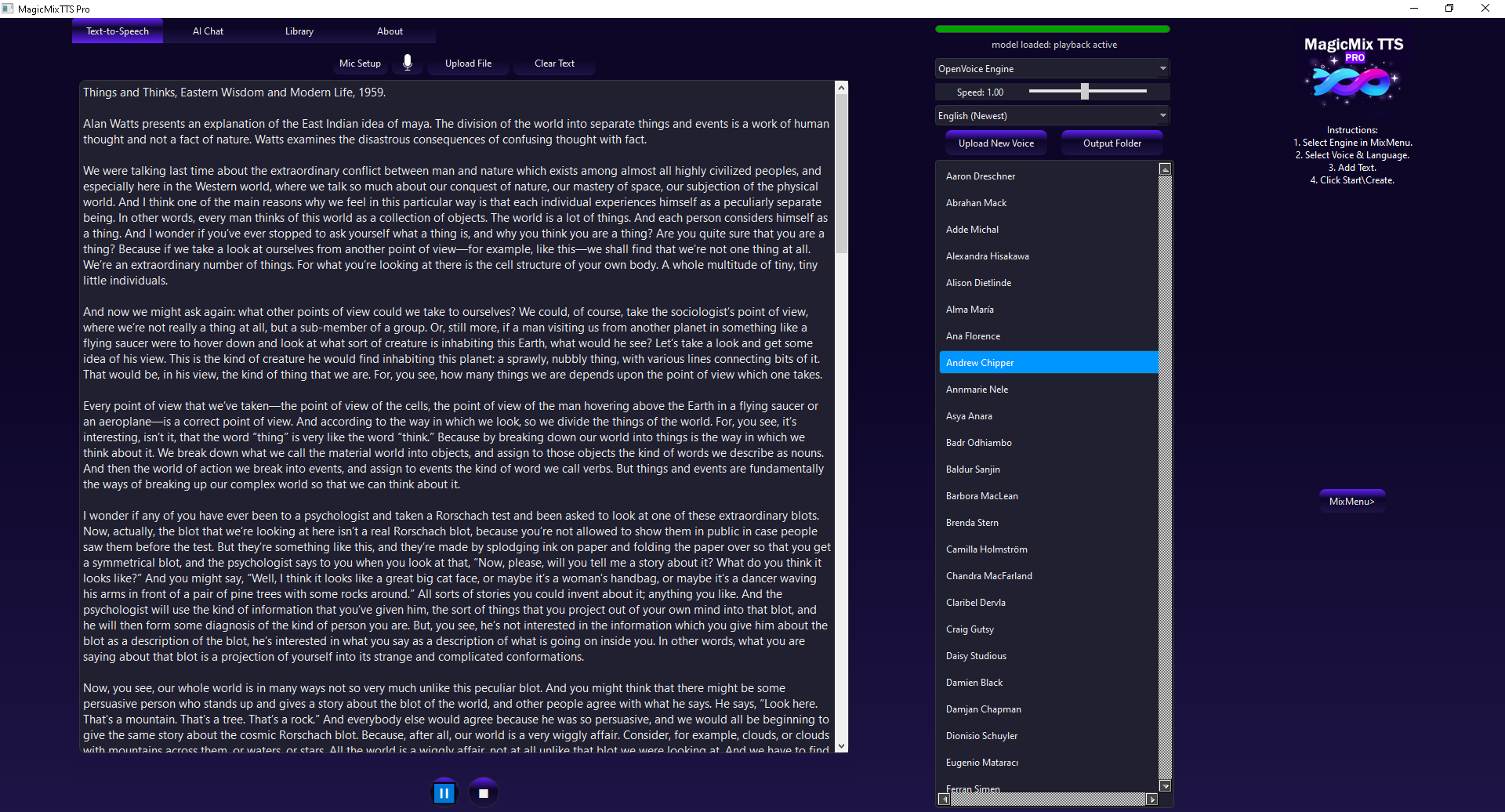
Task: Click voice list scroll down arrow
Action: click(x=1165, y=786)
